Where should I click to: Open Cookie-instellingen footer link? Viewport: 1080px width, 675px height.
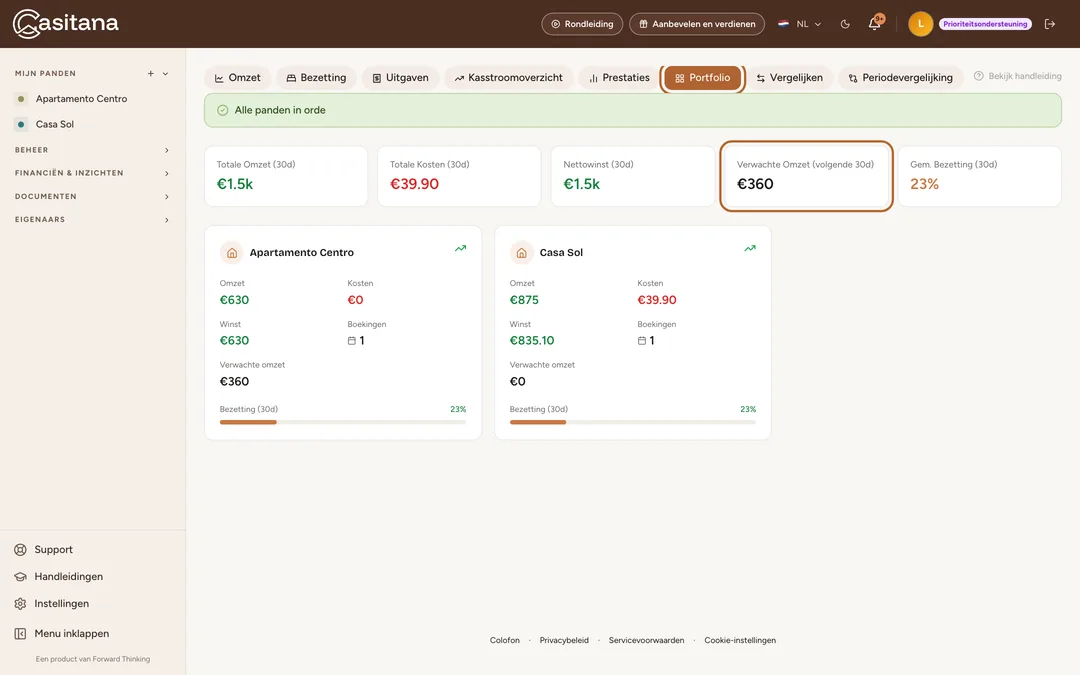coord(740,641)
